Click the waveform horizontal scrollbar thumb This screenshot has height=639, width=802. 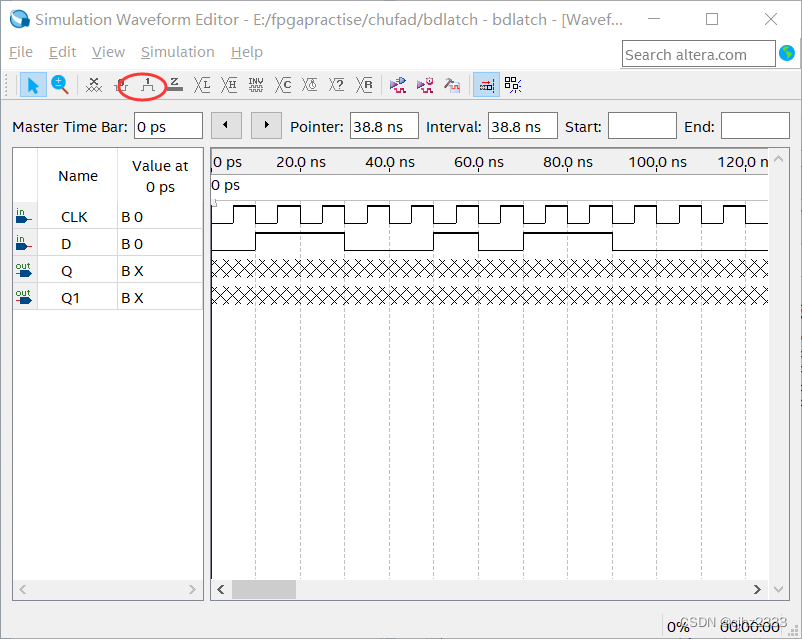click(x=264, y=589)
